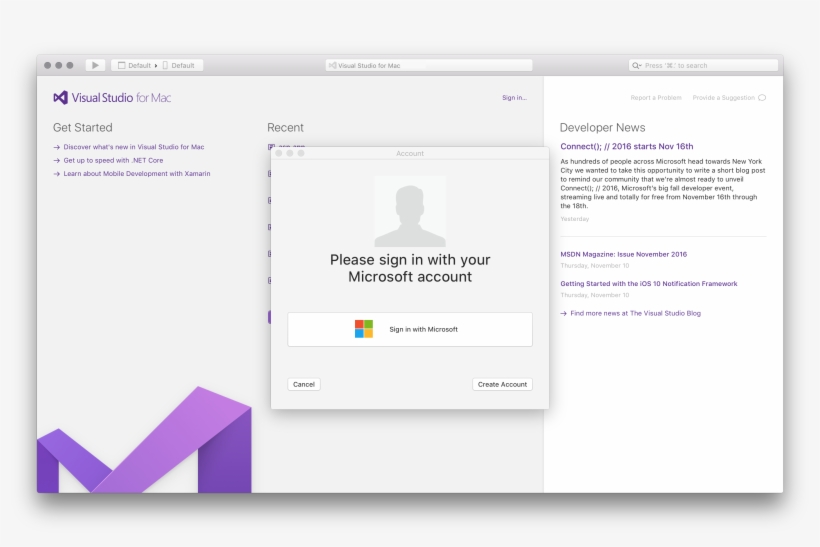This screenshot has width=820, height=547.
Task: Open Report a Problem link
Action: point(656,98)
